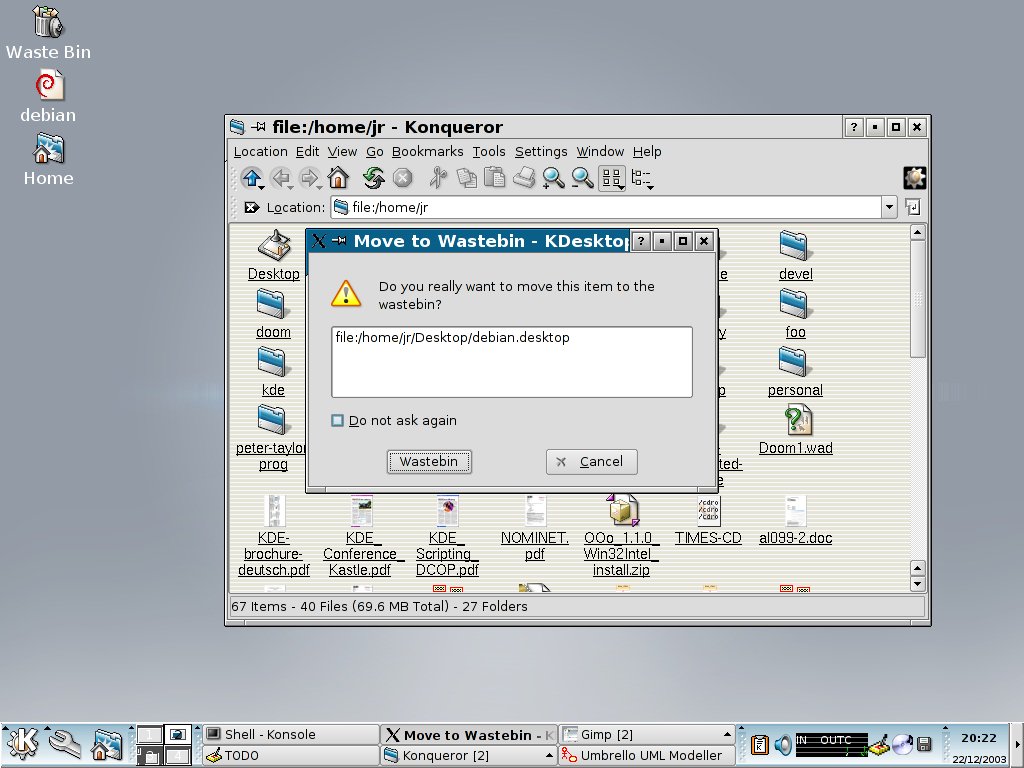Open the Klipper clipboard tray icon

[760, 744]
